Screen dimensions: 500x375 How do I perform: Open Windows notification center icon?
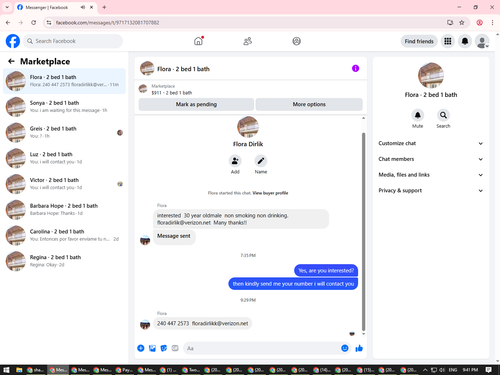(x=489, y=370)
